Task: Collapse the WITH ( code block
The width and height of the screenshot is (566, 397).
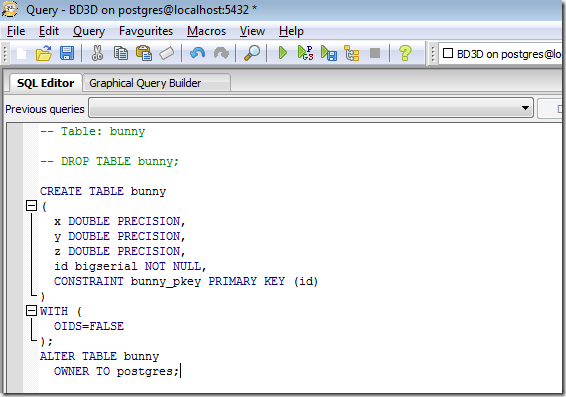Action: 31,311
